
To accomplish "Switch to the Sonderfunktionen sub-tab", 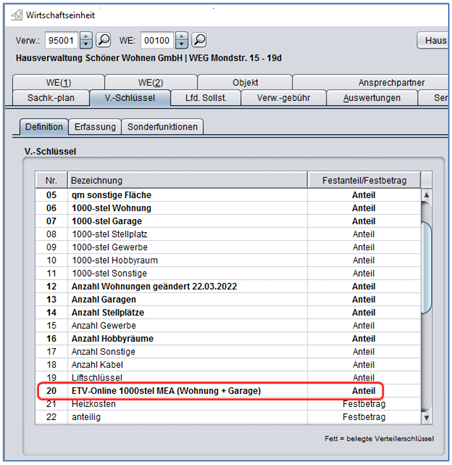I will point(162,127).
